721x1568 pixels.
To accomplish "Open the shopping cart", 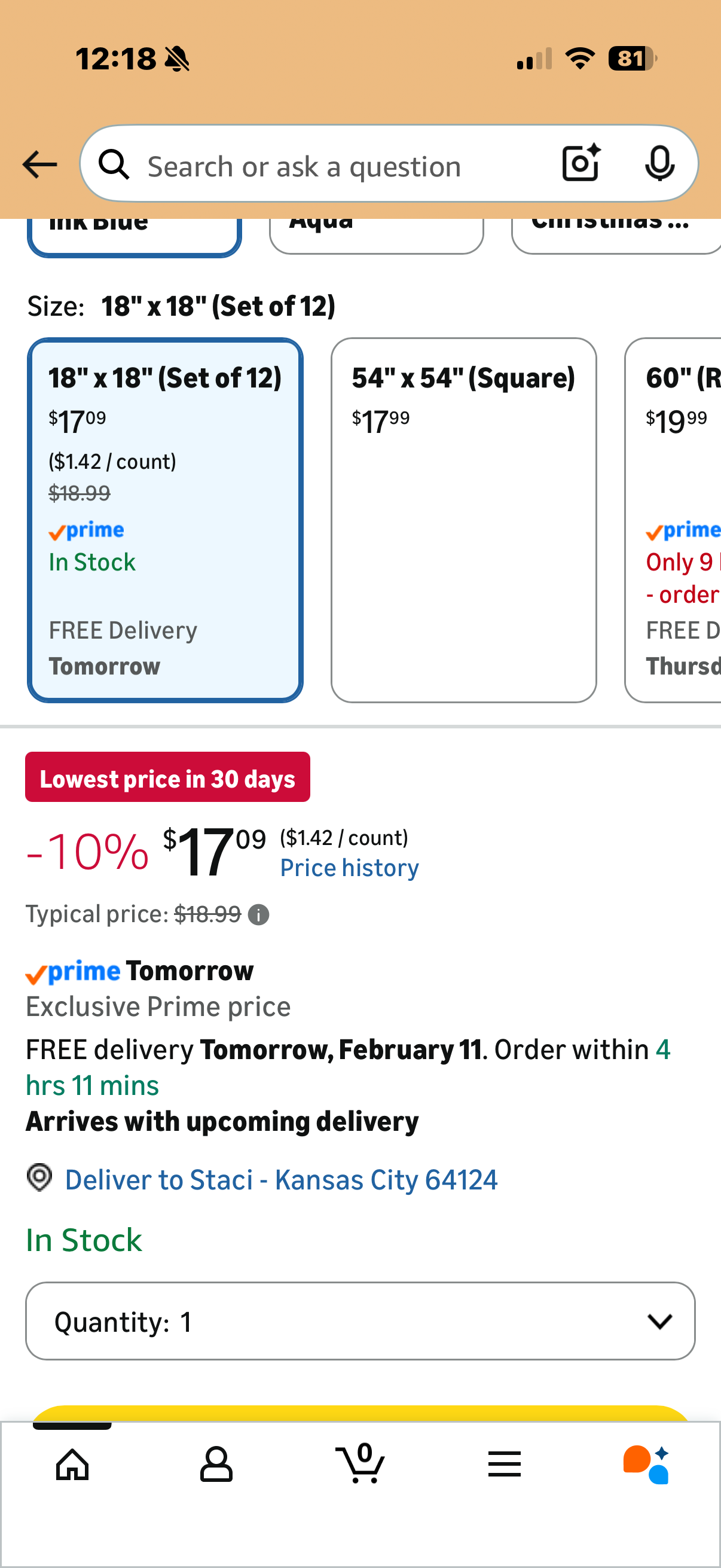I will pos(360,1463).
